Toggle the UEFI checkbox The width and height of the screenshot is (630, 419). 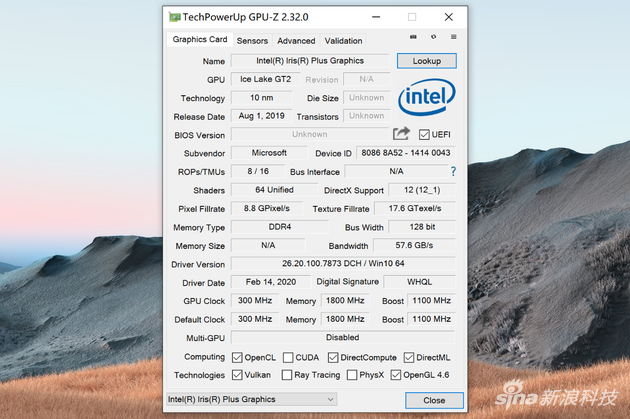tap(424, 135)
